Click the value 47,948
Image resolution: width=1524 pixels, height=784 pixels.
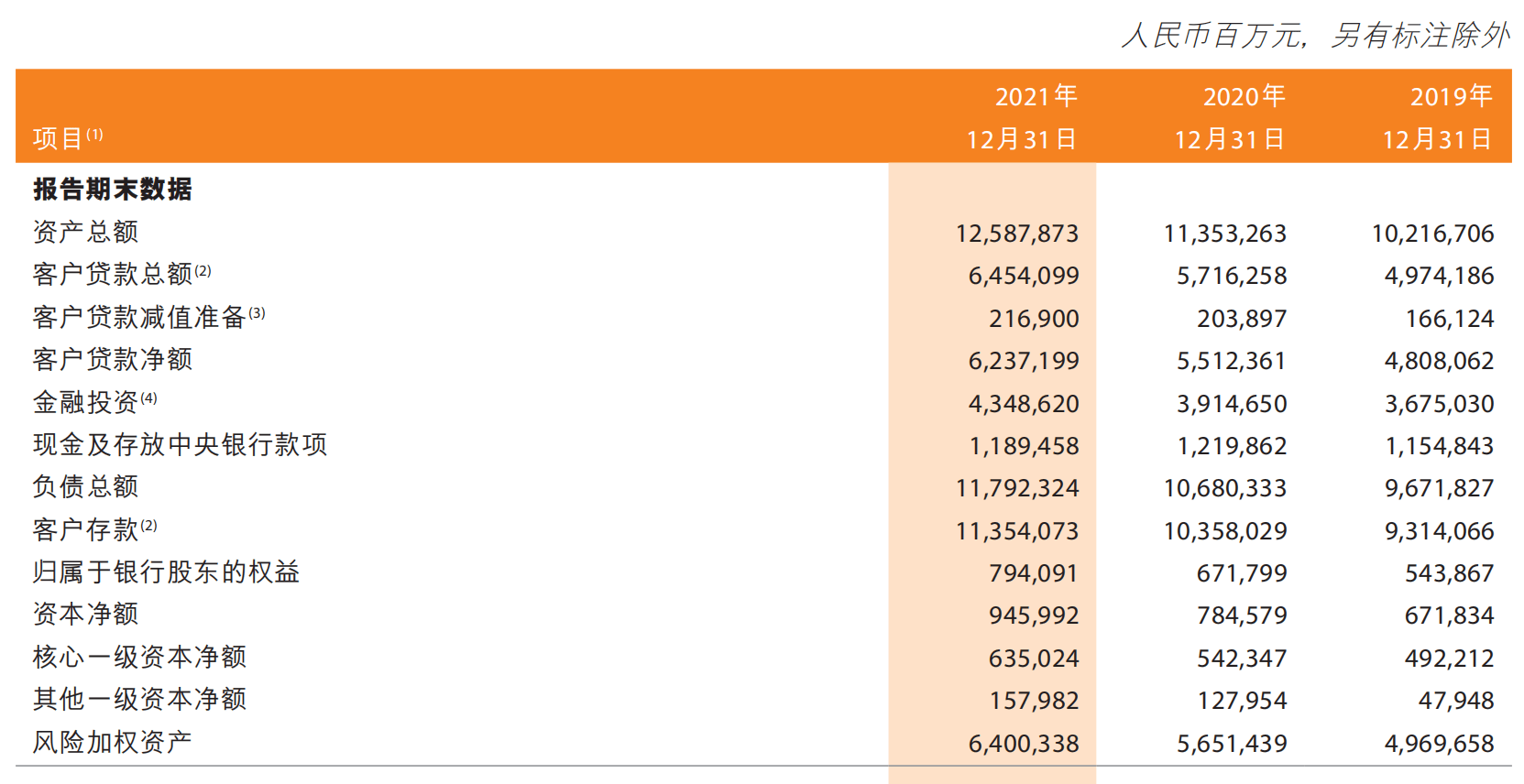point(1457,701)
